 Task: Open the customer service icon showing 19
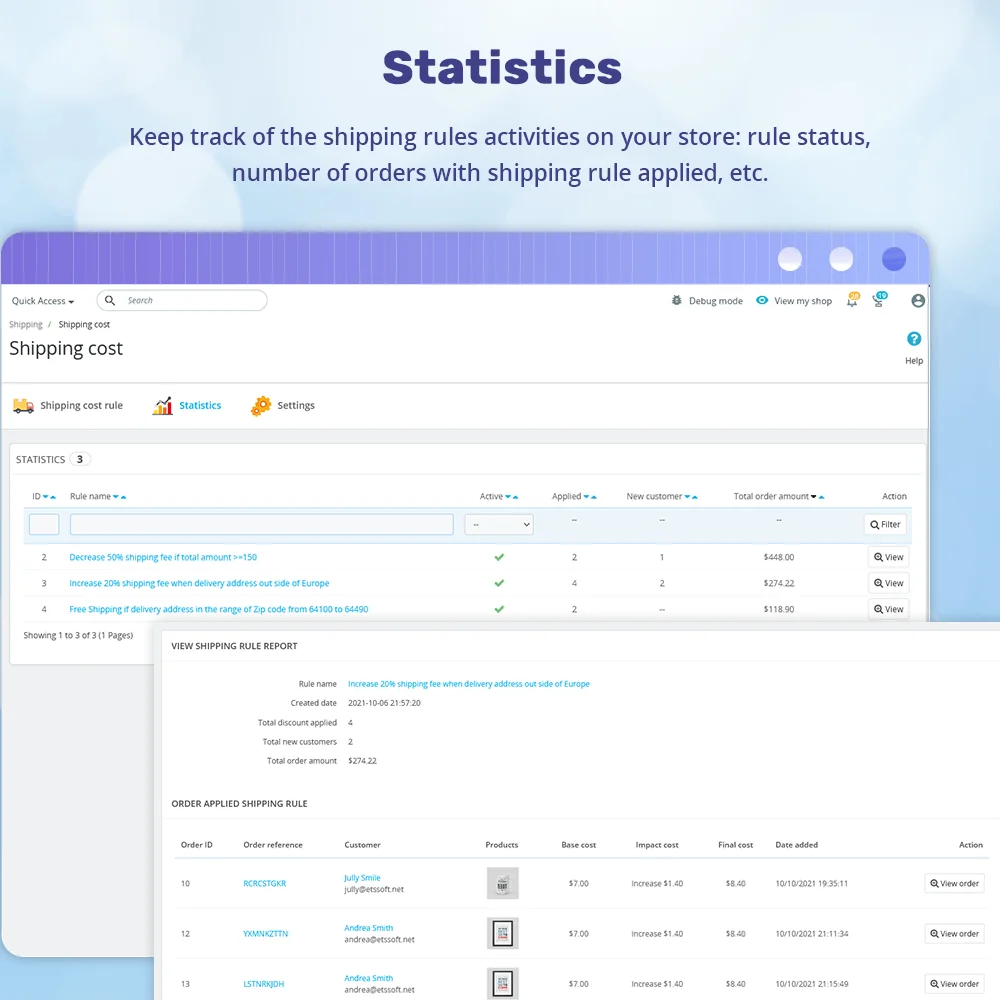(878, 300)
